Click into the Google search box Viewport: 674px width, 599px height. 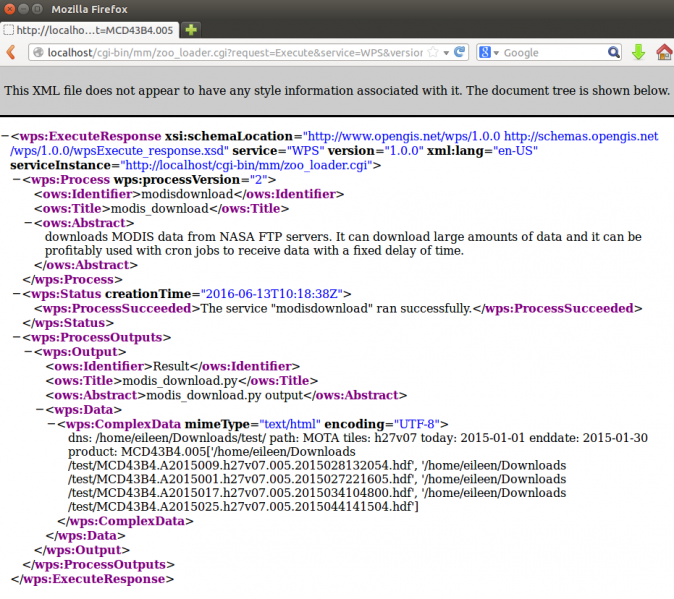[x=550, y=52]
